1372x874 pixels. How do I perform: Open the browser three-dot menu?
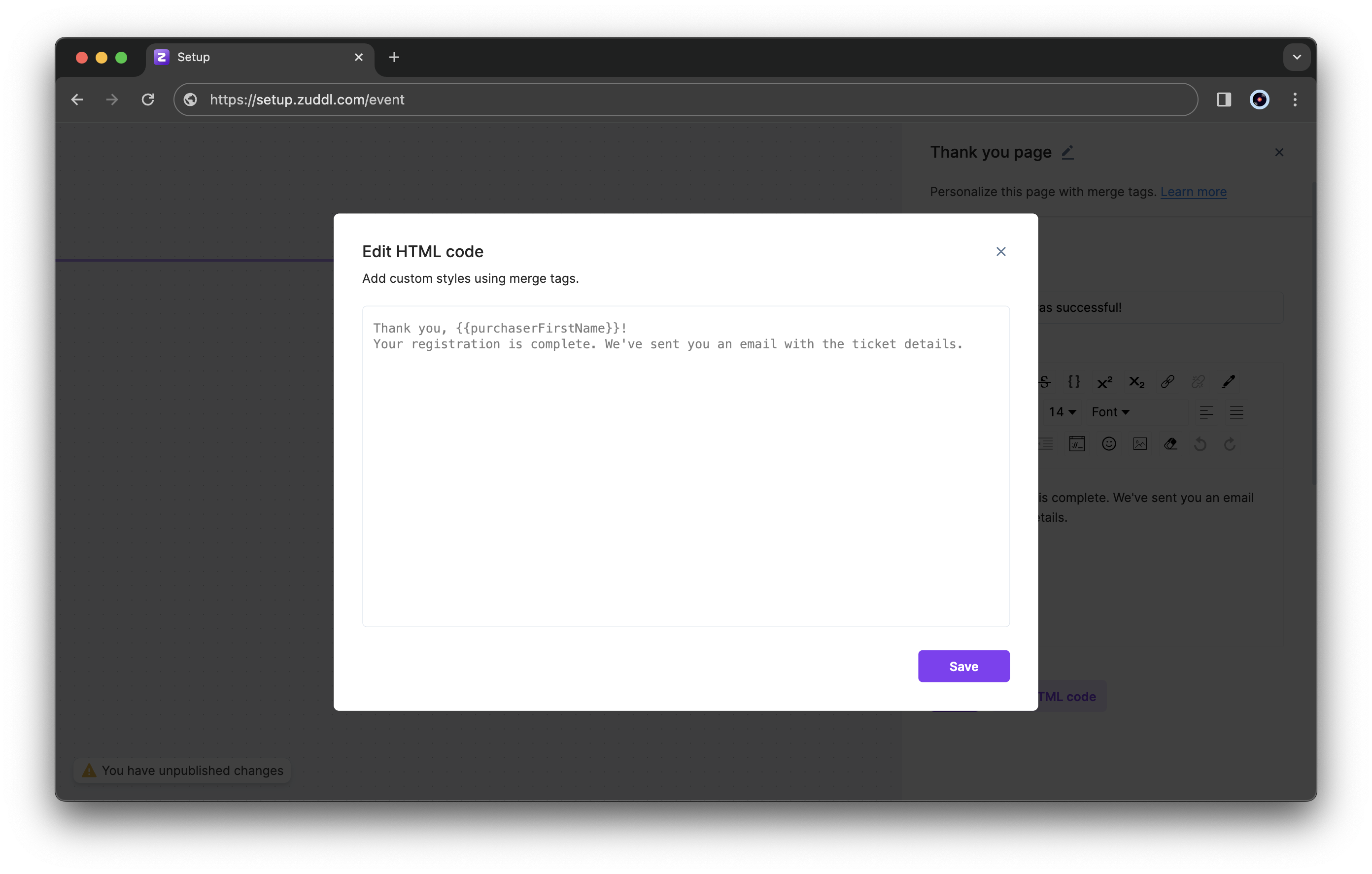click(x=1295, y=100)
